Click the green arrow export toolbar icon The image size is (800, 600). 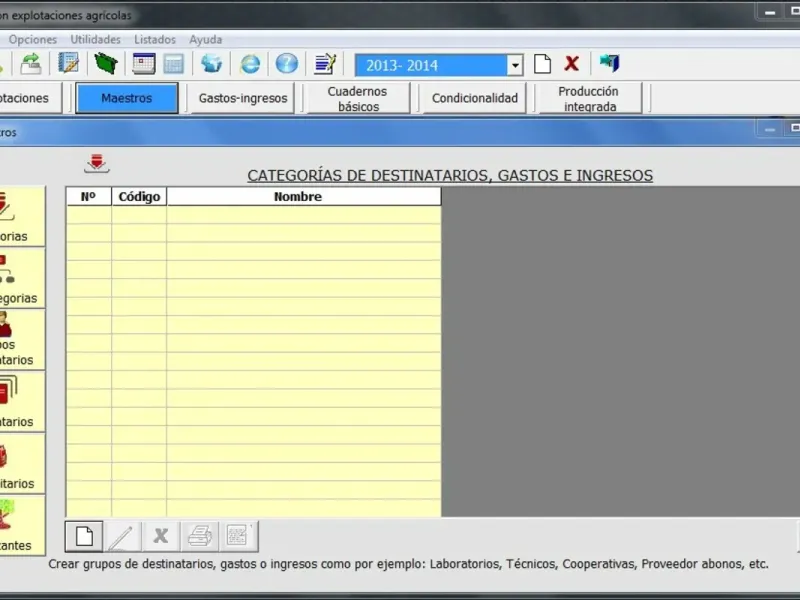(31, 64)
